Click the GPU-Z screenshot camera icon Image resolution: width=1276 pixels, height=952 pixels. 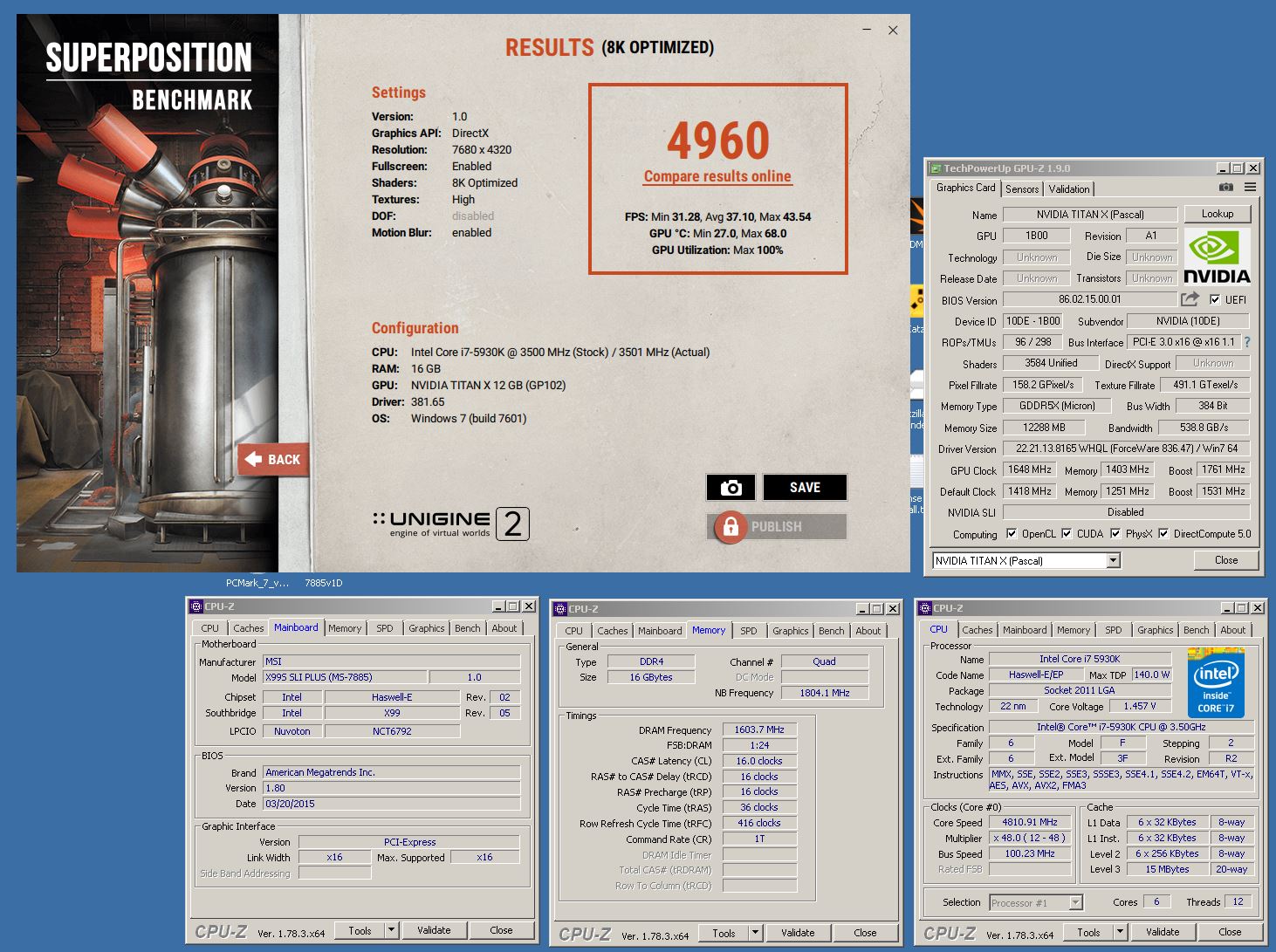pyautogui.click(x=1226, y=188)
